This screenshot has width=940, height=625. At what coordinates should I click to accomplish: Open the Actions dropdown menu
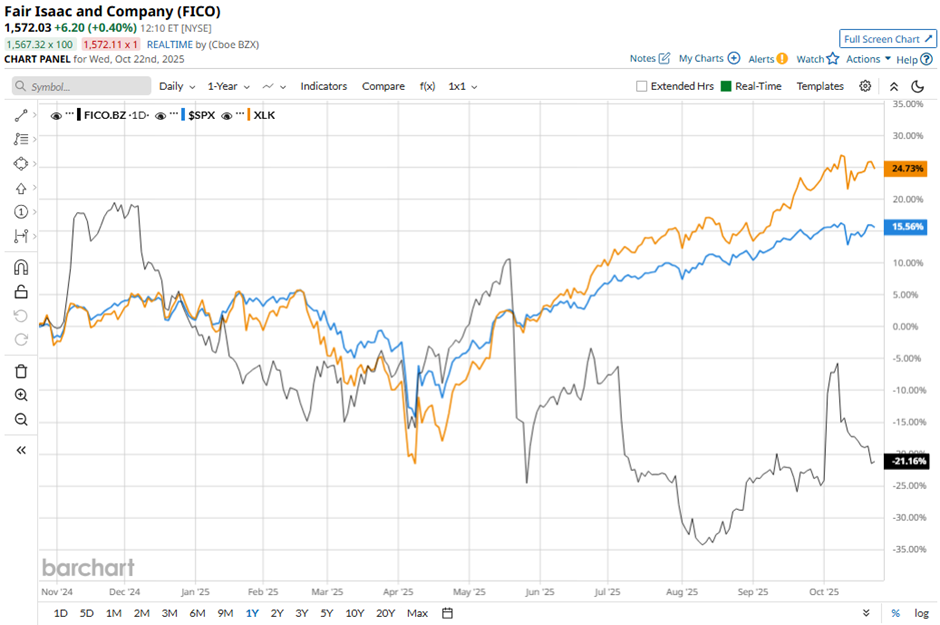pos(868,59)
